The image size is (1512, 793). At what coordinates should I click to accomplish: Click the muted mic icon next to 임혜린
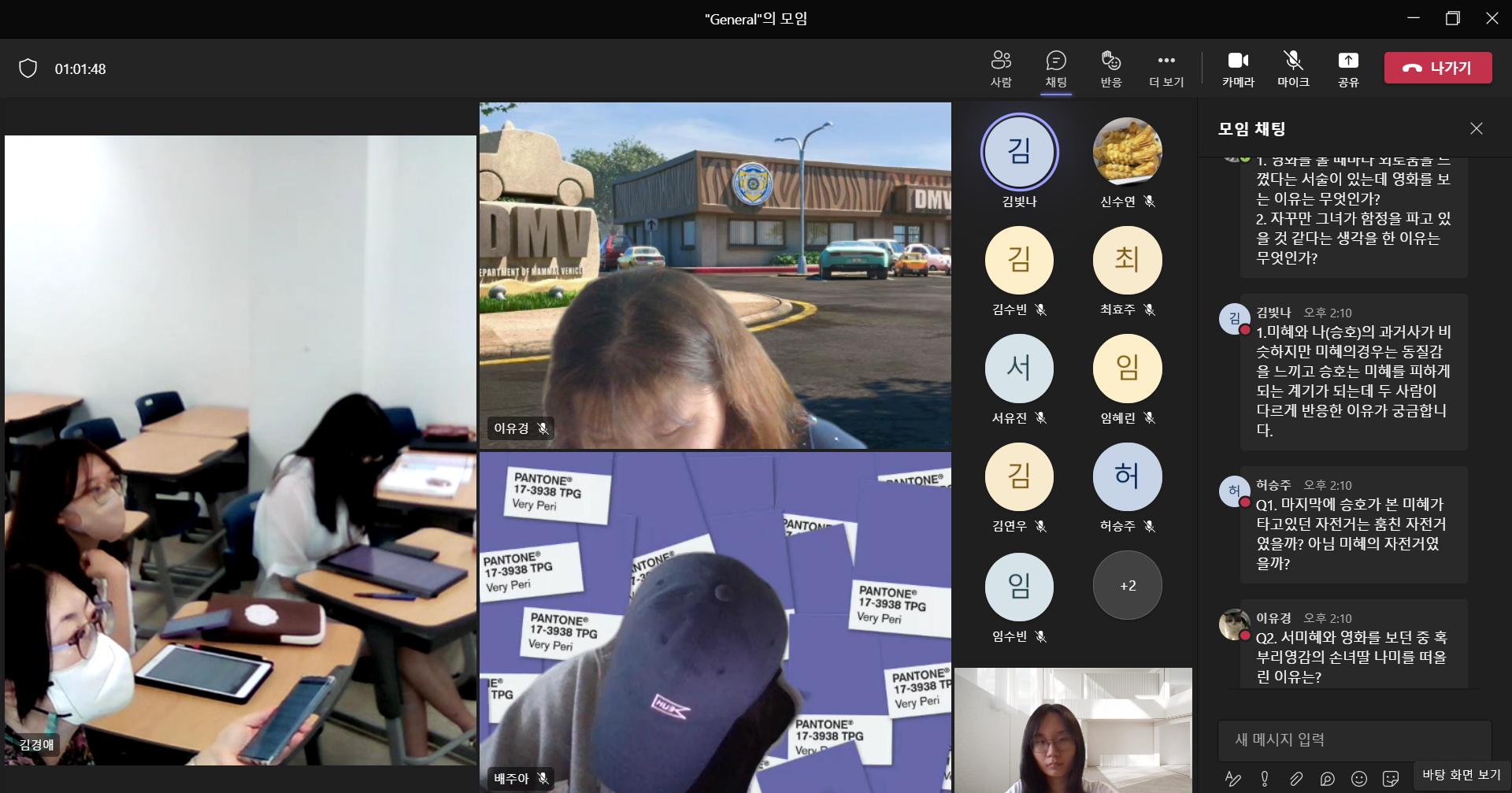(x=1150, y=418)
